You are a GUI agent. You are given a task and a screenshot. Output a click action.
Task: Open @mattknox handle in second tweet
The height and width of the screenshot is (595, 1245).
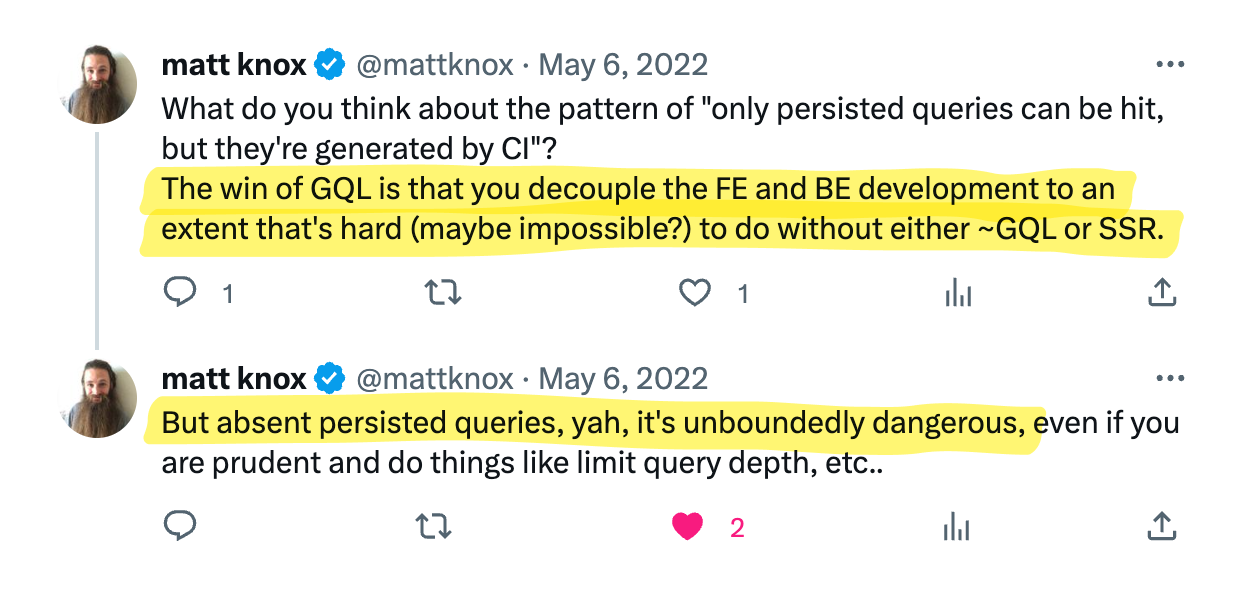(435, 379)
